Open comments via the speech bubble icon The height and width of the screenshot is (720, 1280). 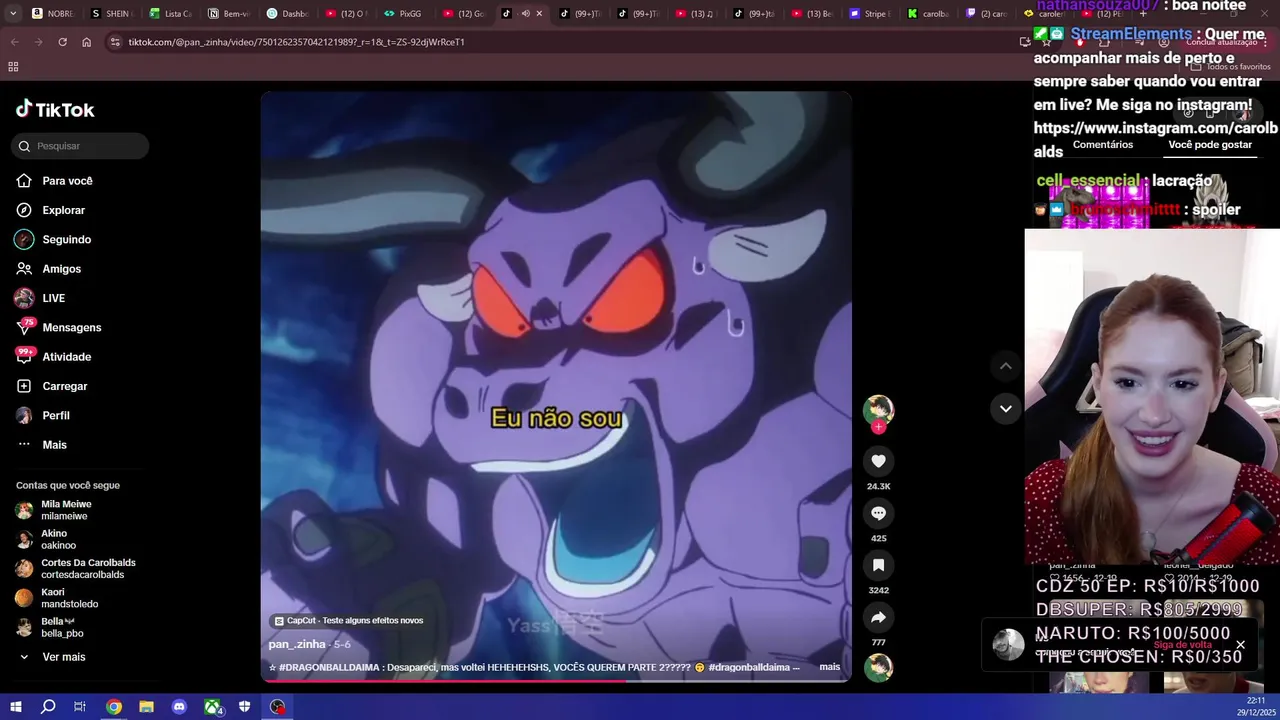point(878,513)
